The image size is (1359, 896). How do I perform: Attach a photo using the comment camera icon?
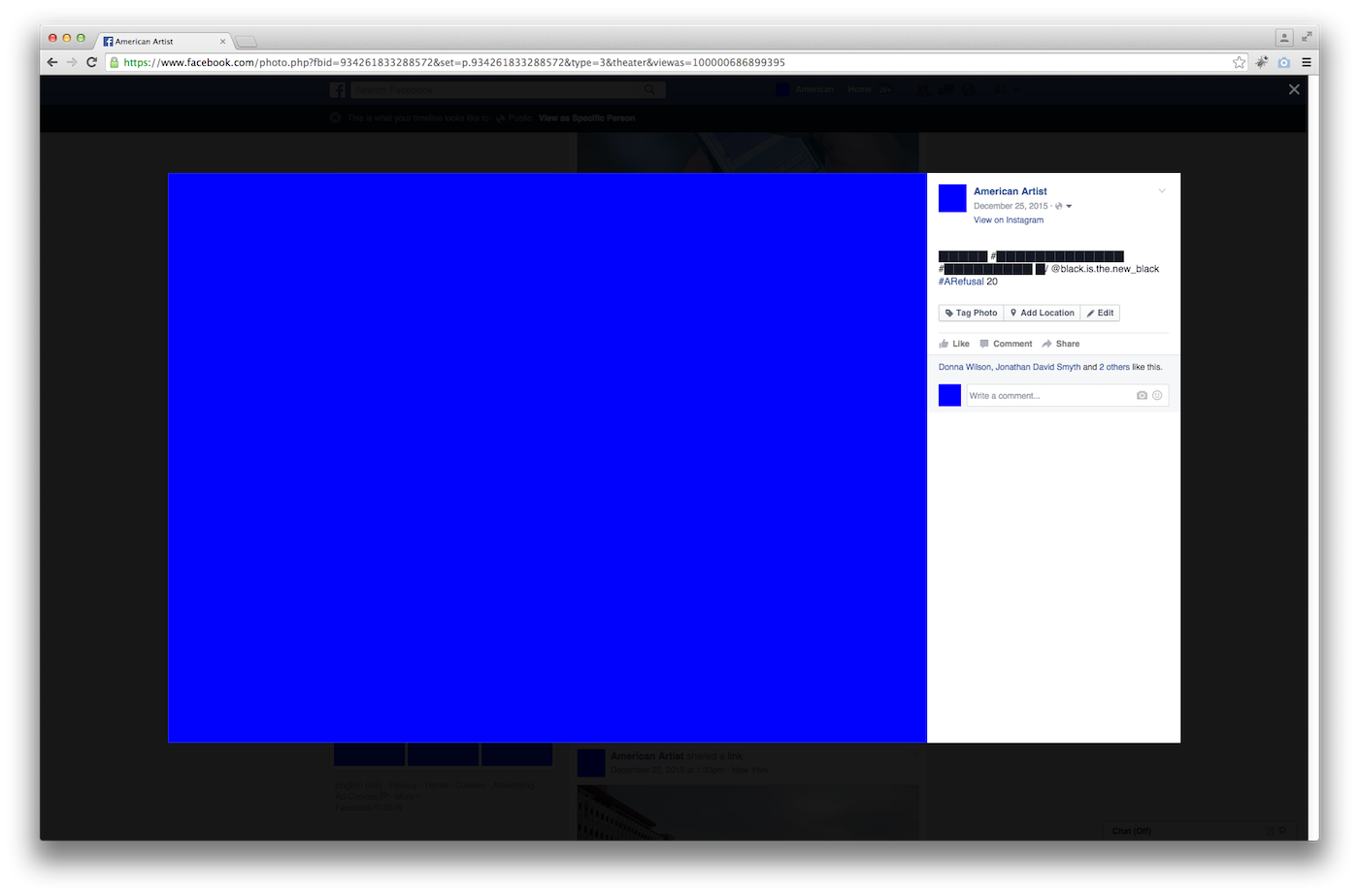(x=1142, y=395)
